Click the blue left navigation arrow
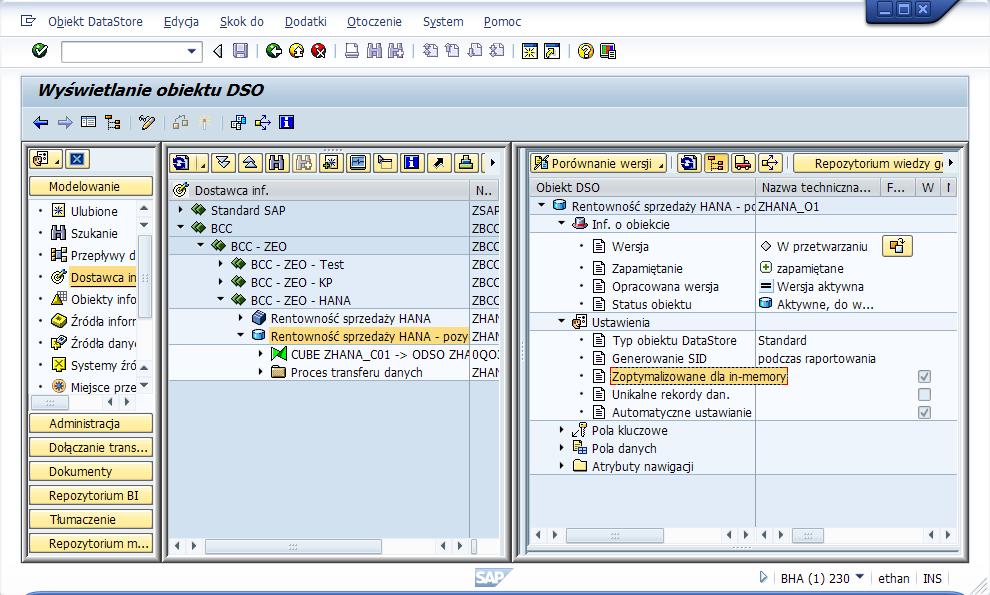 [x=40, y=123]
